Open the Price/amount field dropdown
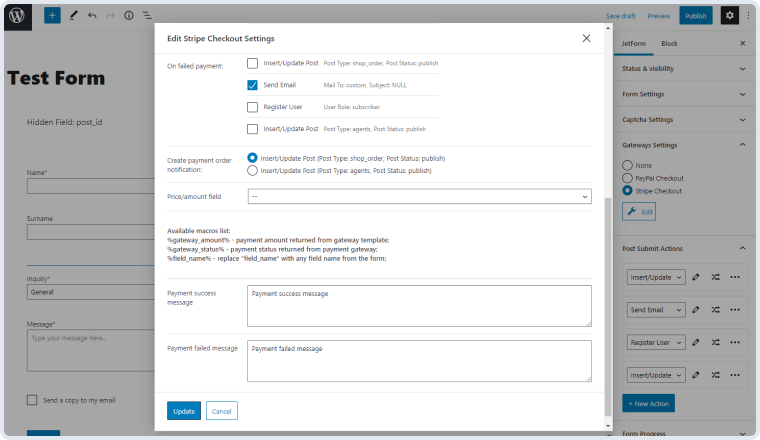Viewport: 760px width, 440px height. 419,196
